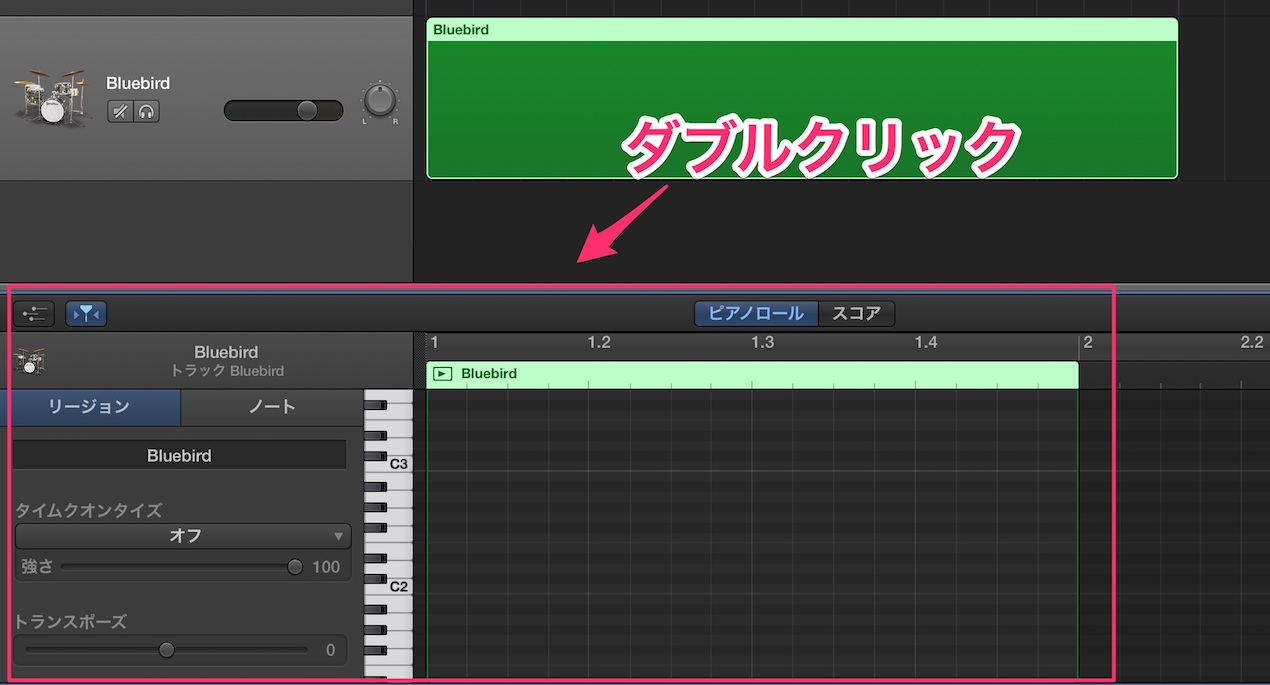Select the green Bluebird region in tracks area

point(802,98)
